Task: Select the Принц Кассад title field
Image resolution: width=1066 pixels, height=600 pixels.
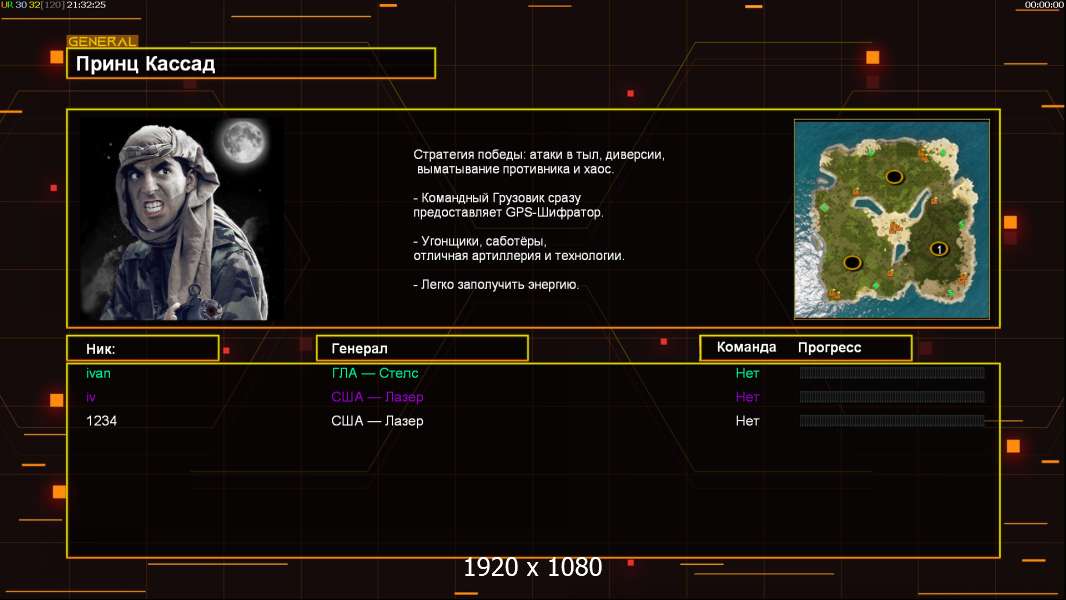Action: pos(251,64)
